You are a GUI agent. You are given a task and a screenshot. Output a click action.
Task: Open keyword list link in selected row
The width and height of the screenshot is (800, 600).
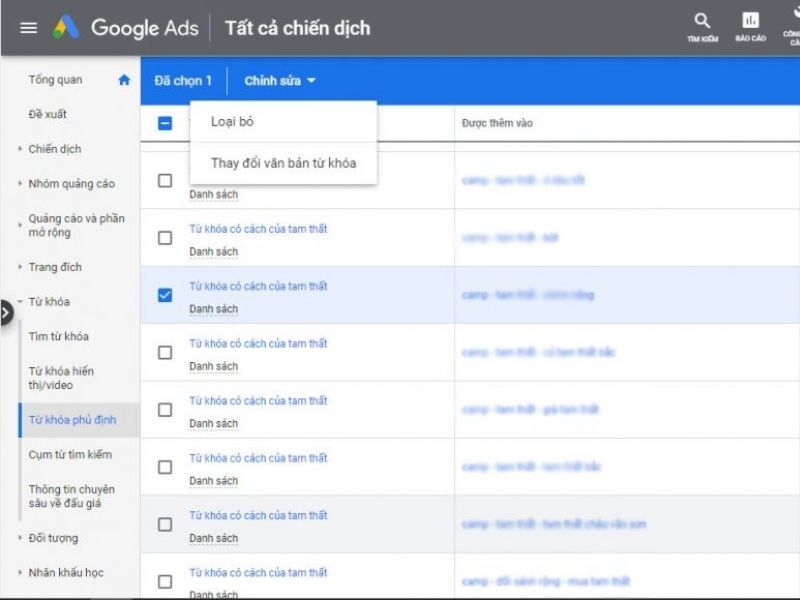pos(258,286)
